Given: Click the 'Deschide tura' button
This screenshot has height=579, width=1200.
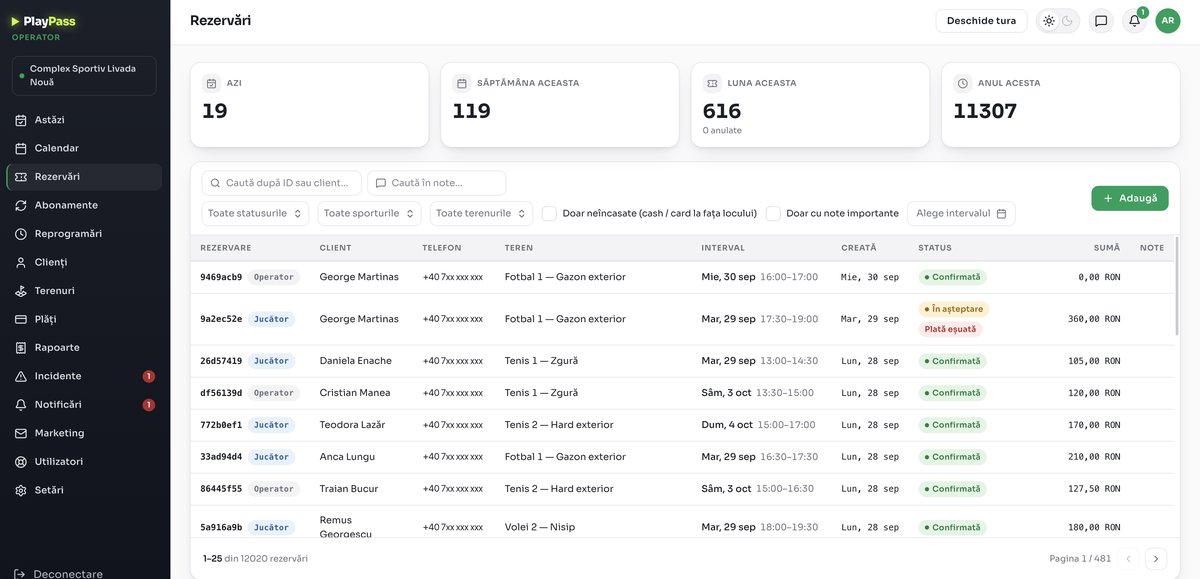Looking at the screenshot, I should [x=981, y=21].
